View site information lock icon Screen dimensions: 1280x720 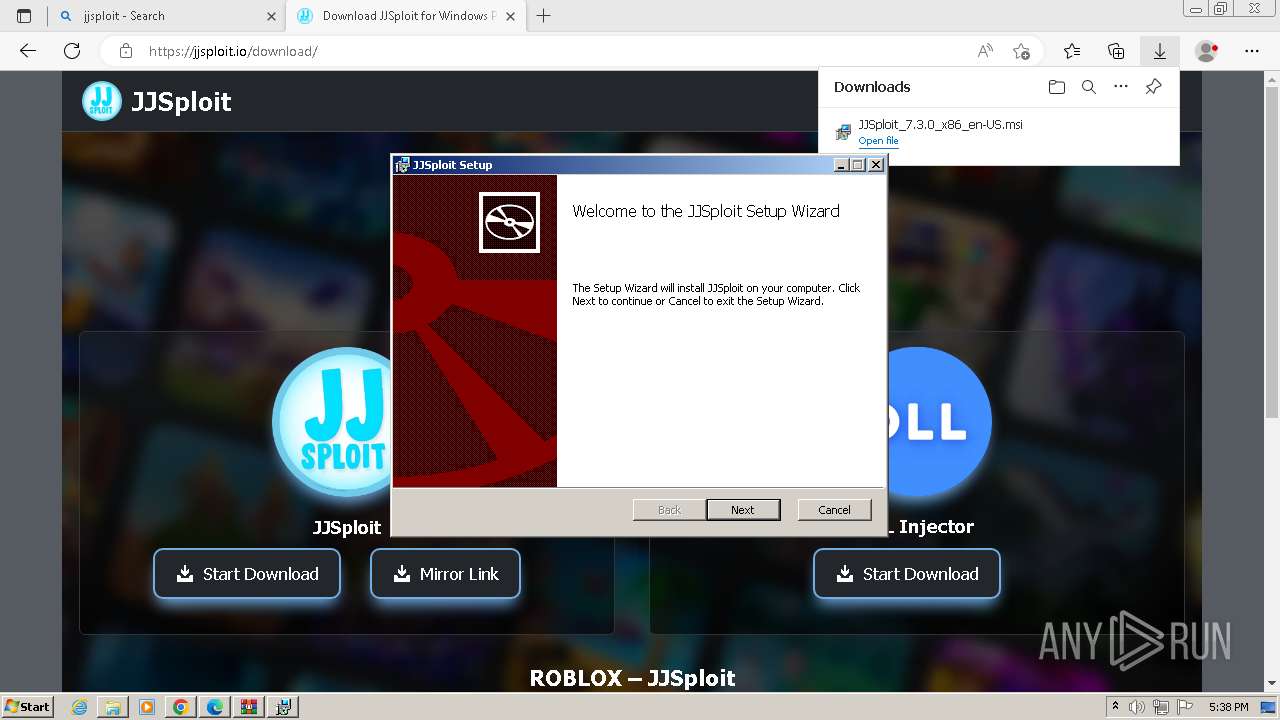coord(125,51)
